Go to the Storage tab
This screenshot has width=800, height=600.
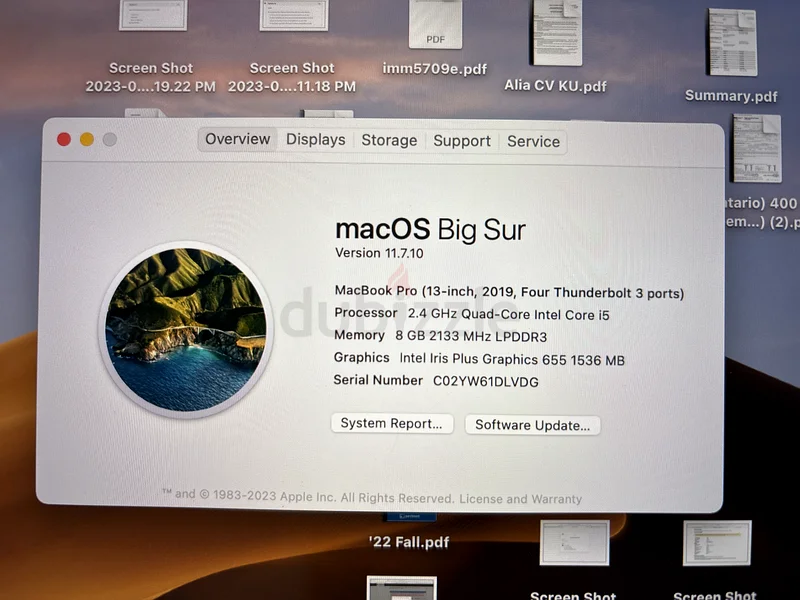(389, 140)
